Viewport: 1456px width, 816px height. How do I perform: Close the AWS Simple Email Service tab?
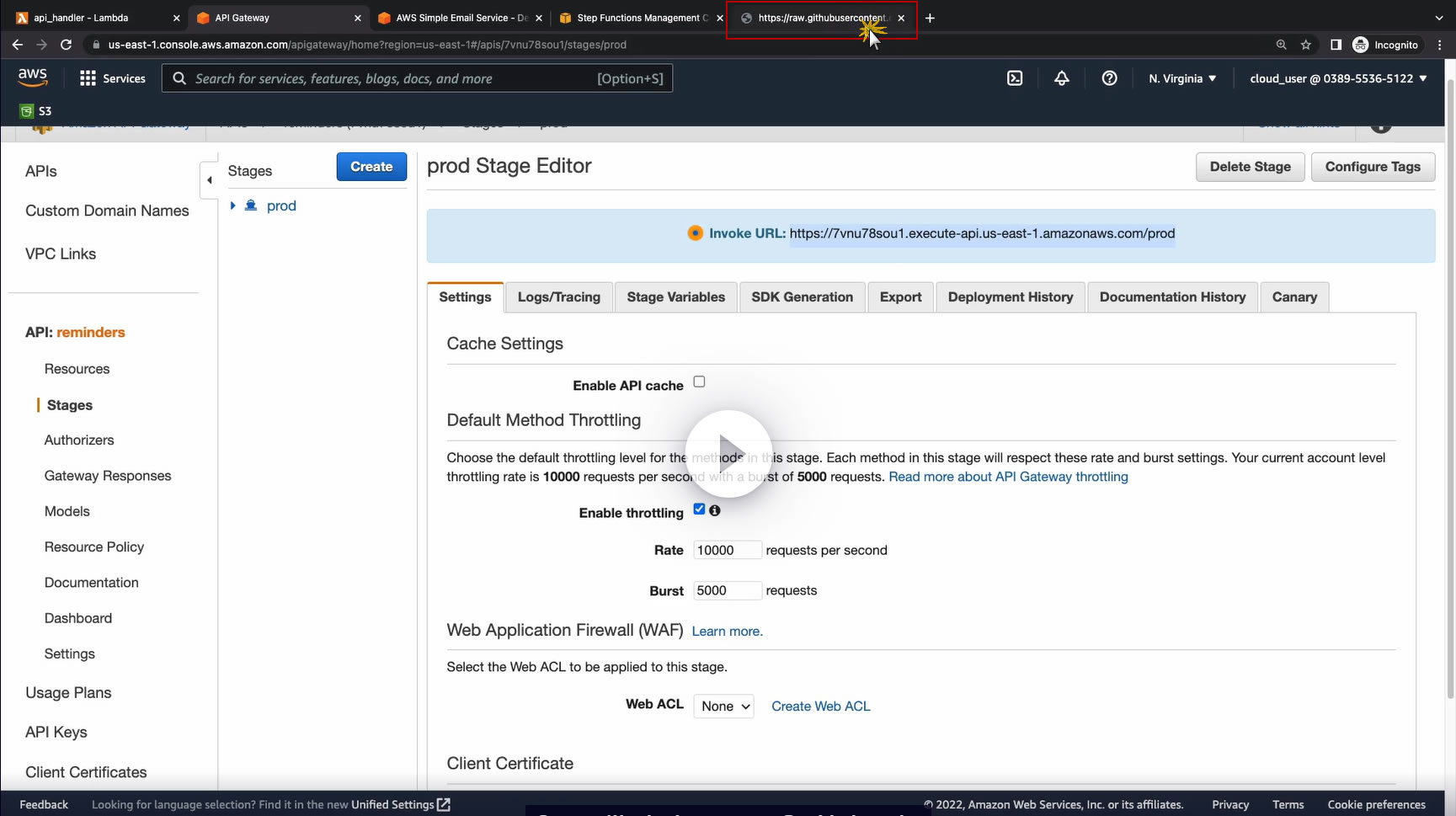coord(539,18)
